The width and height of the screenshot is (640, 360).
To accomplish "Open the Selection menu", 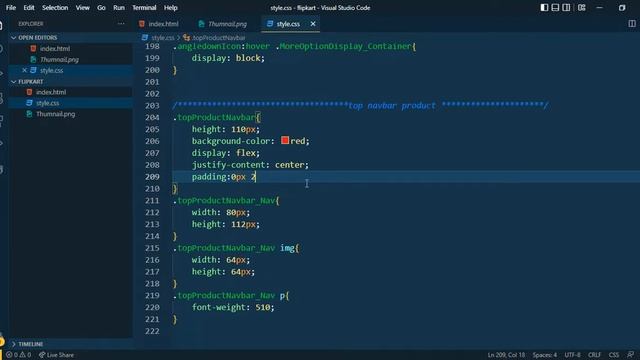I will tap(55, 7).
